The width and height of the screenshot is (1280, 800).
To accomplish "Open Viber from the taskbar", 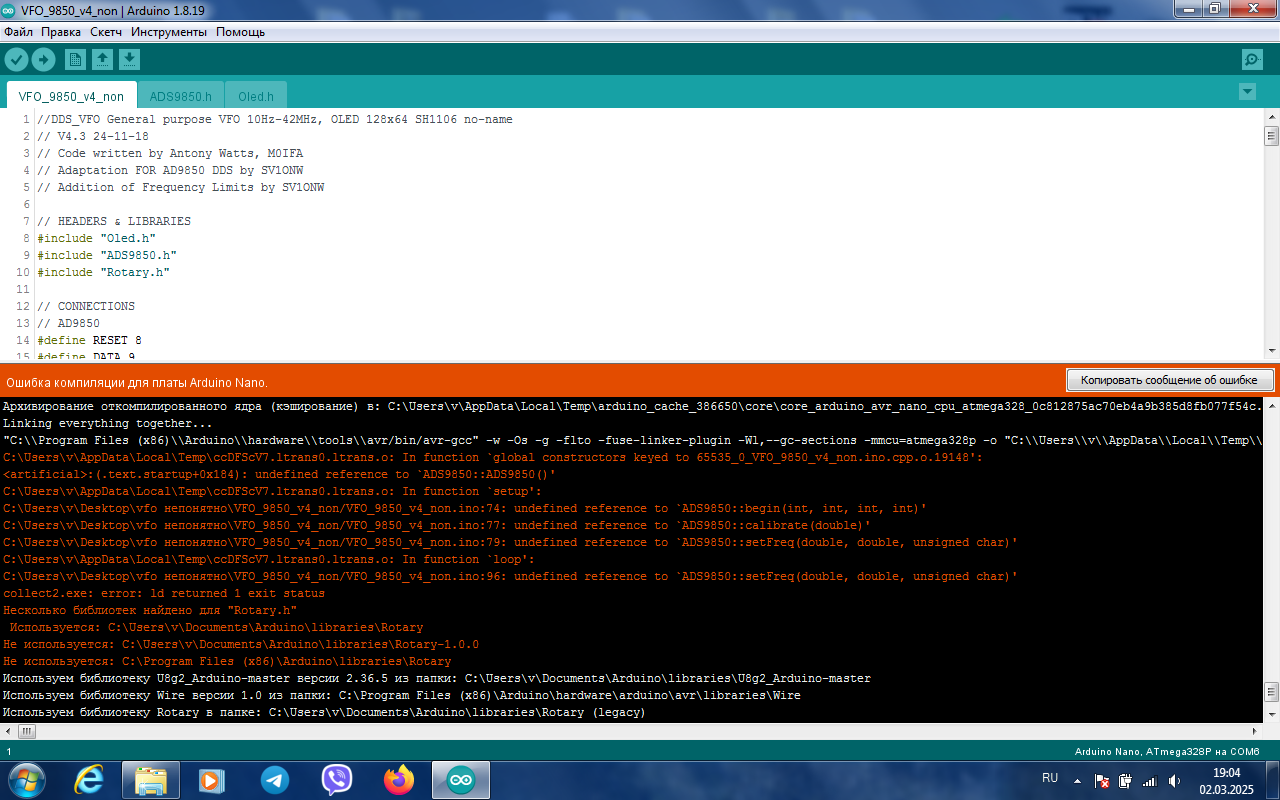I will (337, 780).
